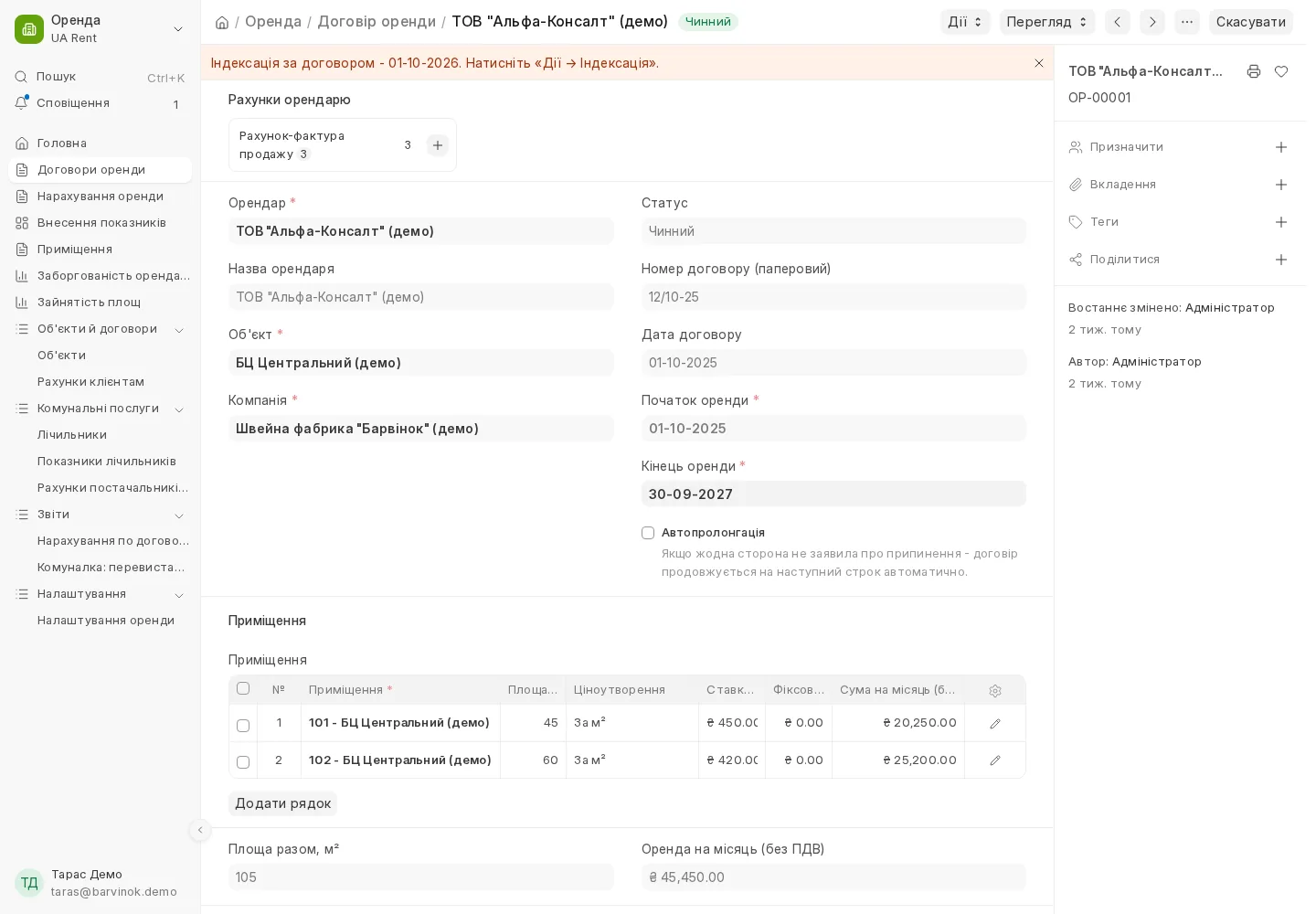Open Нарахування оренди in sidebar
Screen dimensions: 1316x914
click(101, 197)
